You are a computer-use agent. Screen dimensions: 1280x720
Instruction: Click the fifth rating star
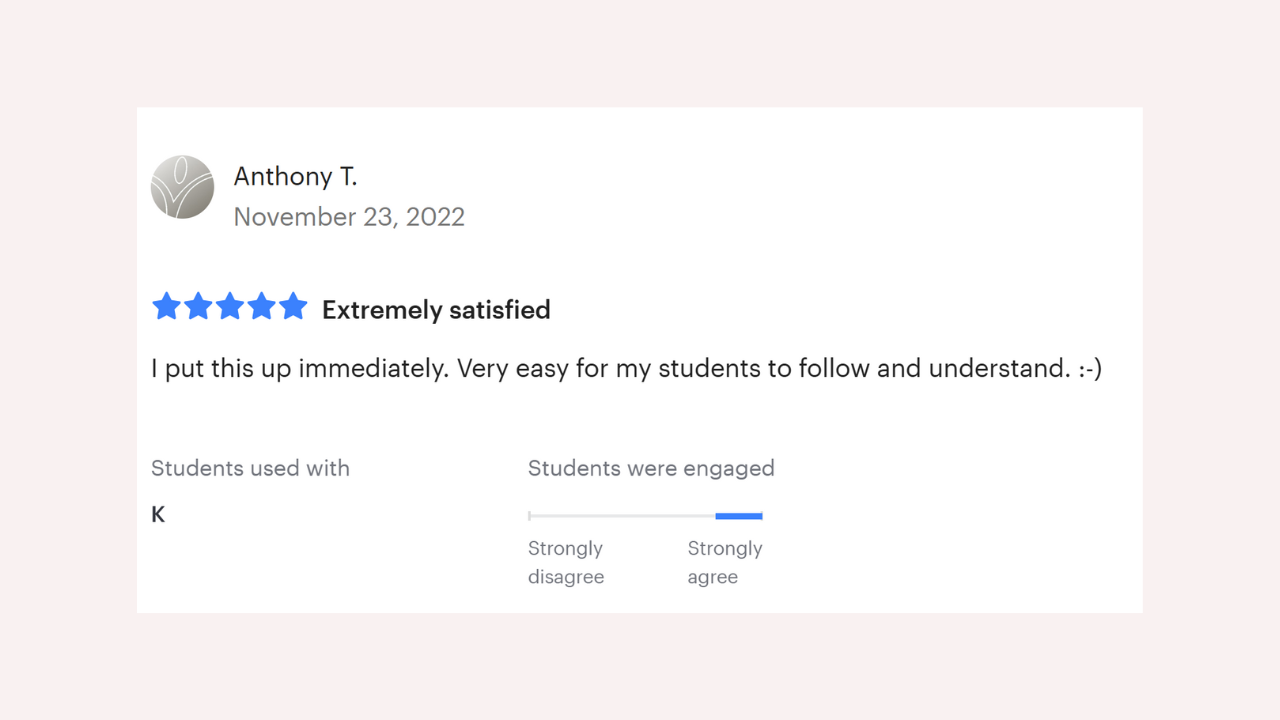point(293,307)
